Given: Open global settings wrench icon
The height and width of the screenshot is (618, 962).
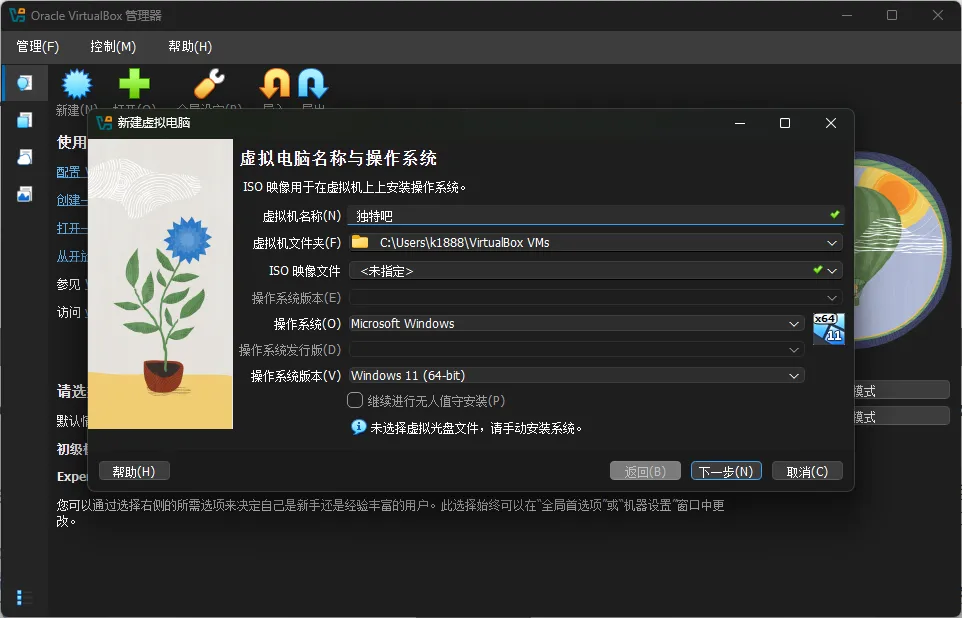Looking at the screenshot, I should coord(209,83).
